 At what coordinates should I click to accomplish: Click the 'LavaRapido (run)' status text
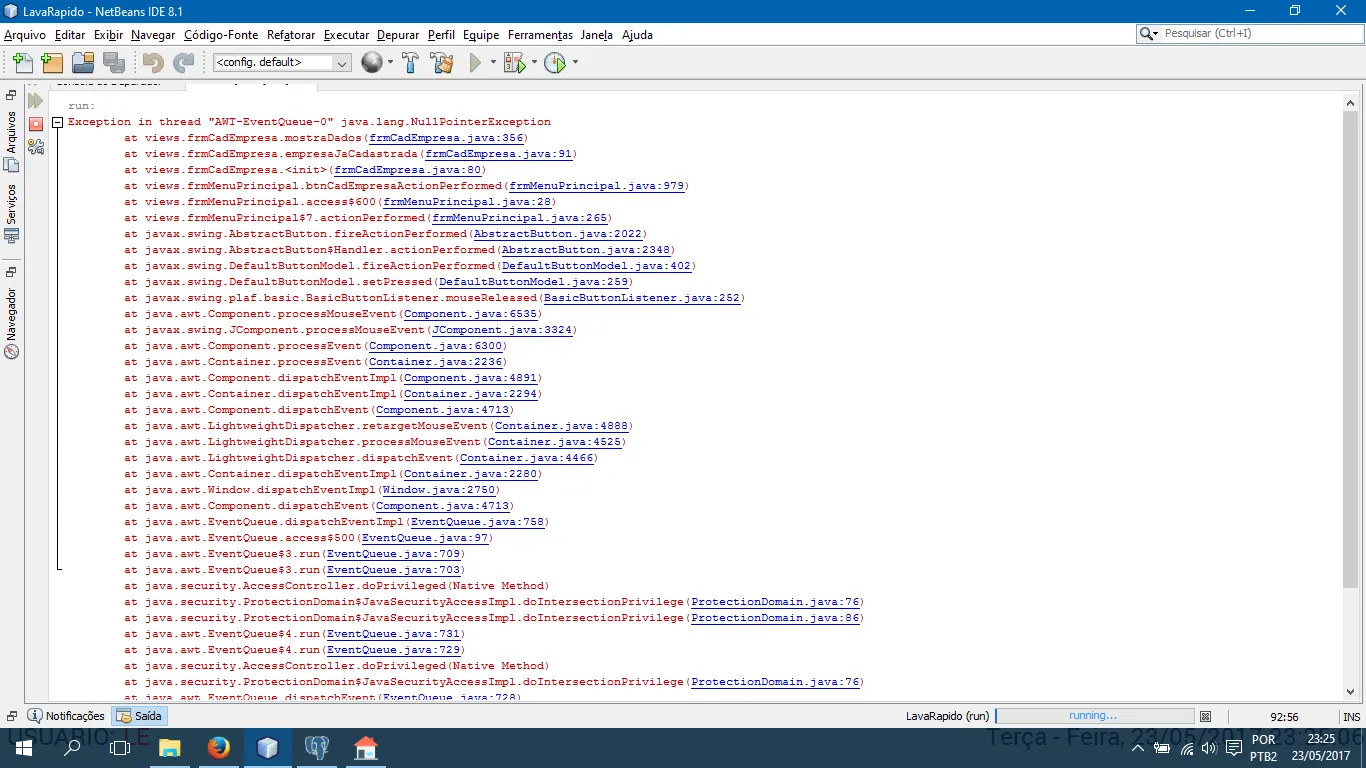point(947,716)
